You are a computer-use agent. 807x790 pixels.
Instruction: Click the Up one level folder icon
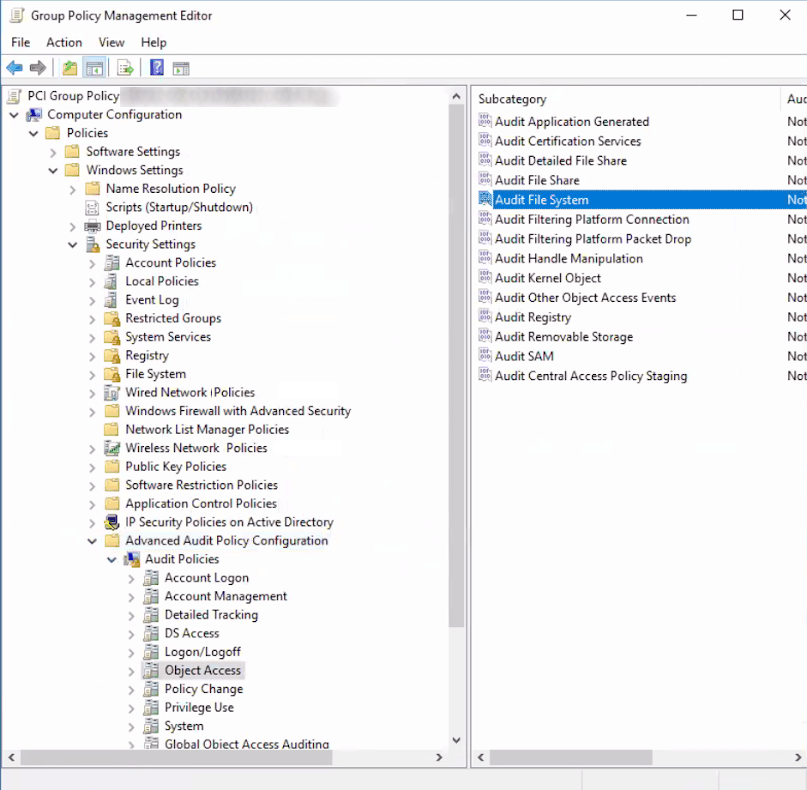coord(69,67)
